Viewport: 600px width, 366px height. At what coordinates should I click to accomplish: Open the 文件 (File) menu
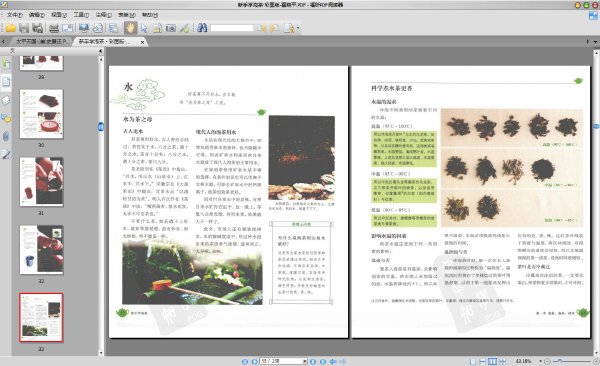point(14,15)
